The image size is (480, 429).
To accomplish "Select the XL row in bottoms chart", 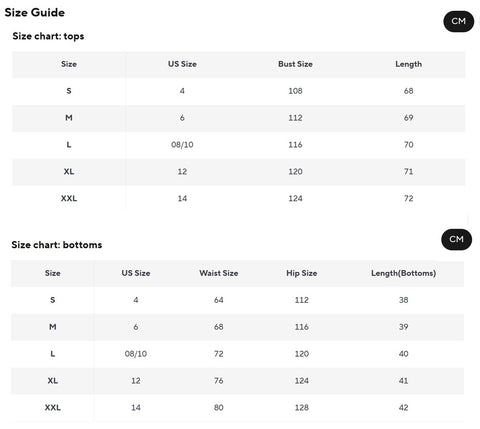I will pos(237,381).
